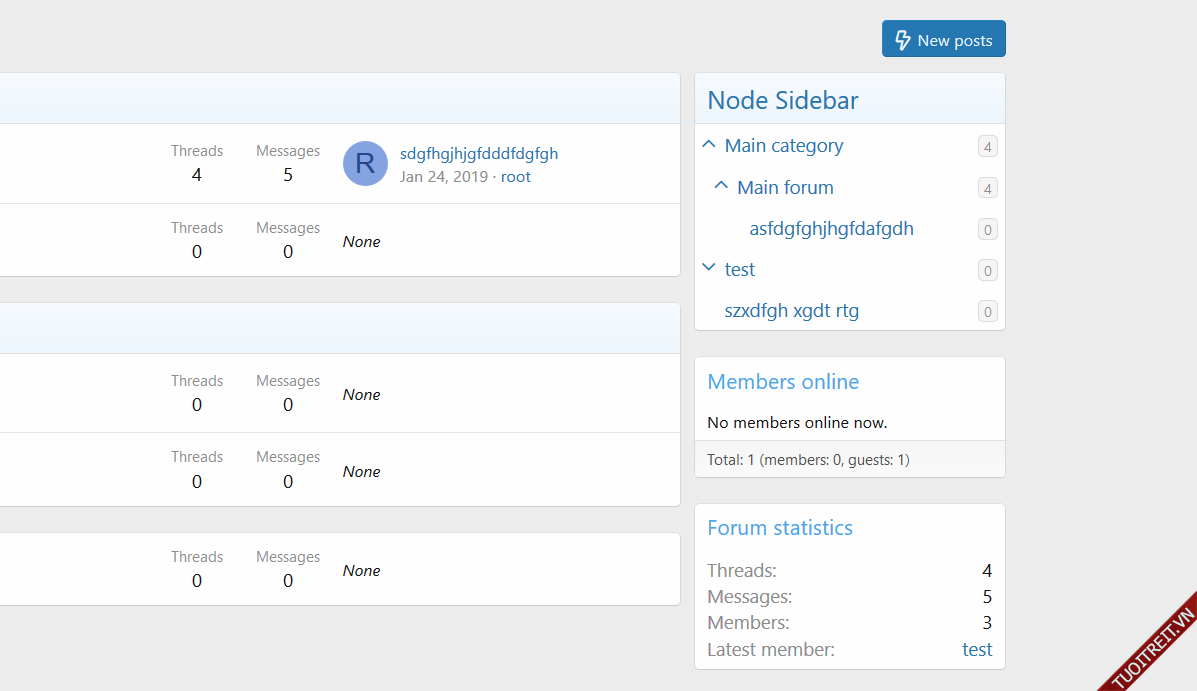This screenshot has width=1197, height=691.
Task: Expand the test category chevron
Action: (x=709, y=268)
